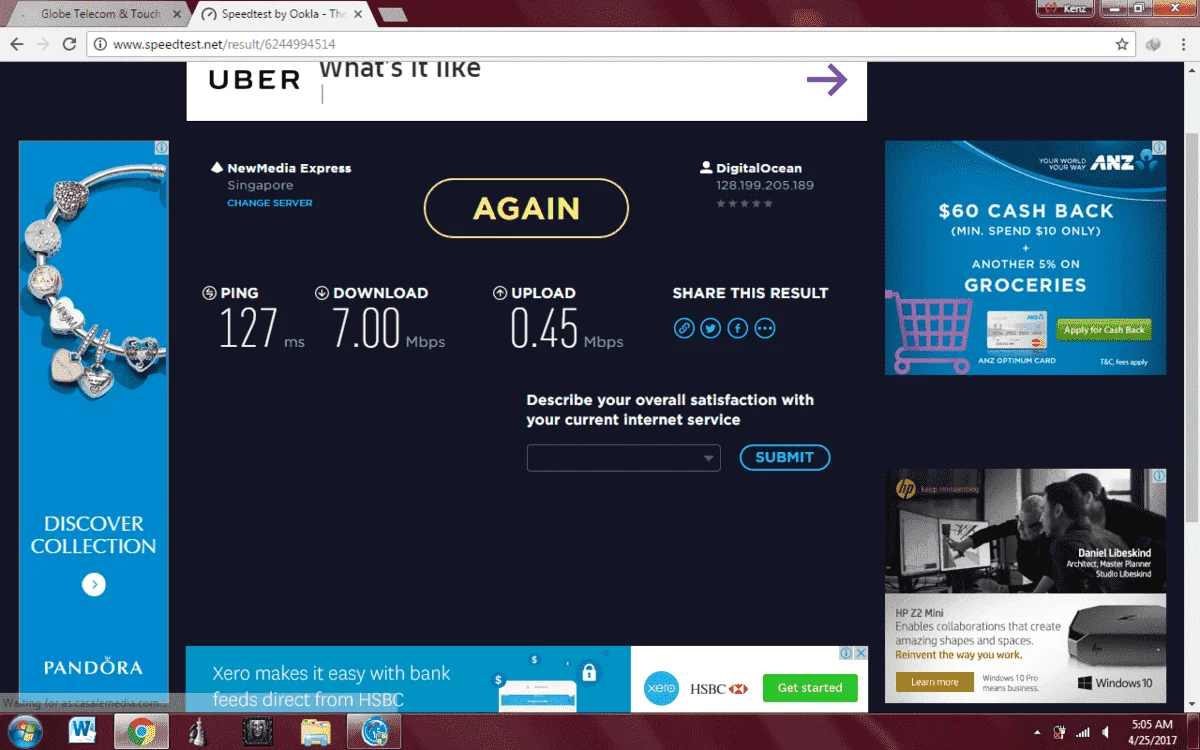
Task: Click the Uber ad purple arrow
Action: [827, 81]
